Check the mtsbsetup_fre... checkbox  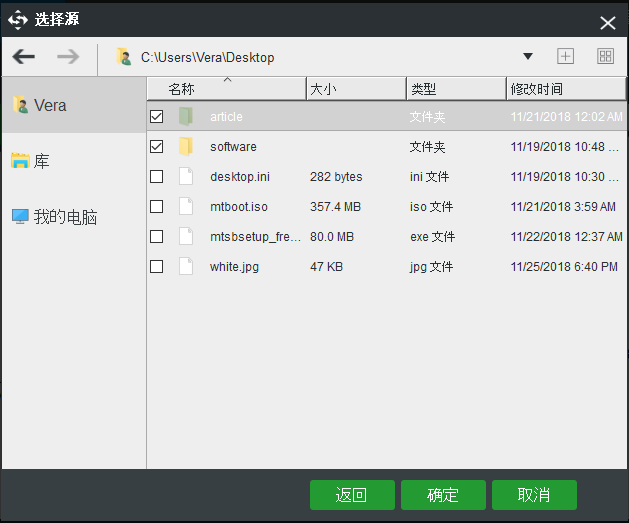tap(156, 237)
